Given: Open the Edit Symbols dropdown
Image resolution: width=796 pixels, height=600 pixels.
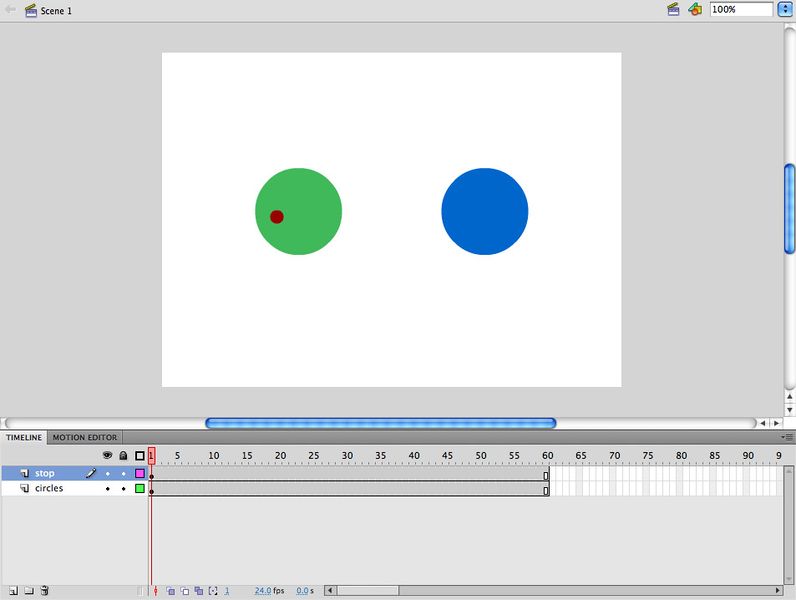Looking at the screenshot, I should point(695,9).
